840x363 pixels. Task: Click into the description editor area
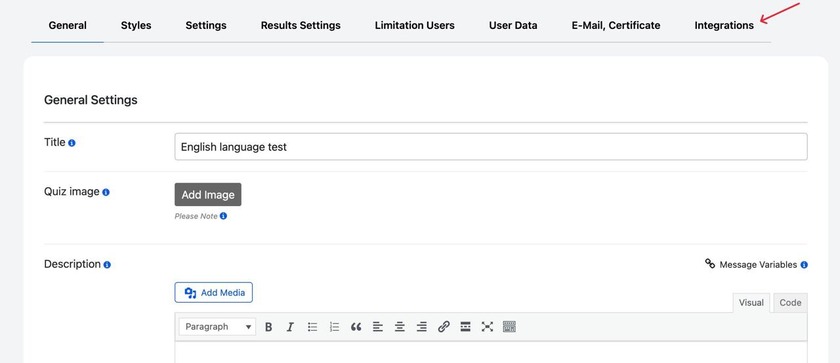pyautogui.click(x=491, y=352)
